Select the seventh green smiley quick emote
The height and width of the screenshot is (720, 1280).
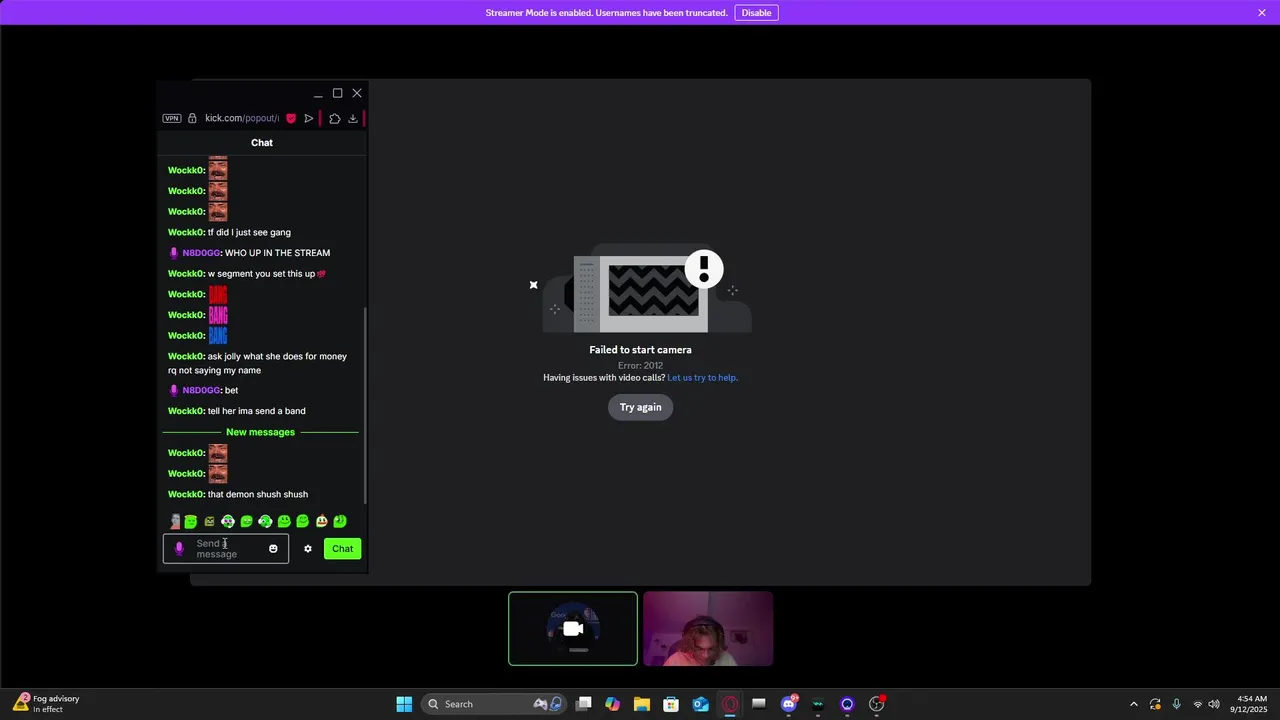pyautogui.click(x=284, y=521)
